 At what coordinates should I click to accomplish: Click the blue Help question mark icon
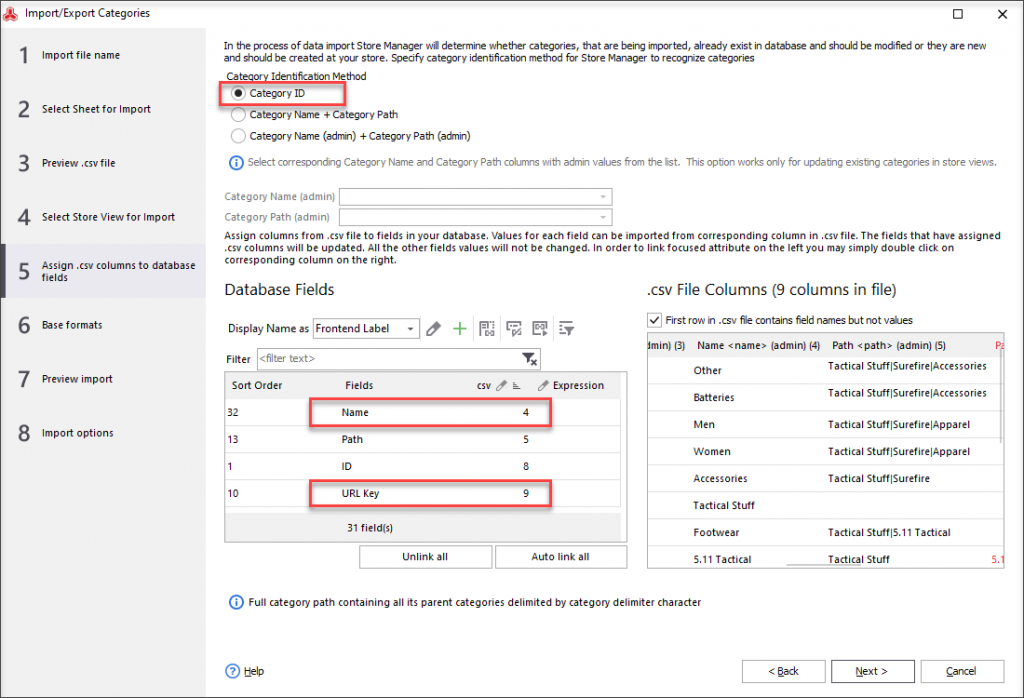pos(232,671)
